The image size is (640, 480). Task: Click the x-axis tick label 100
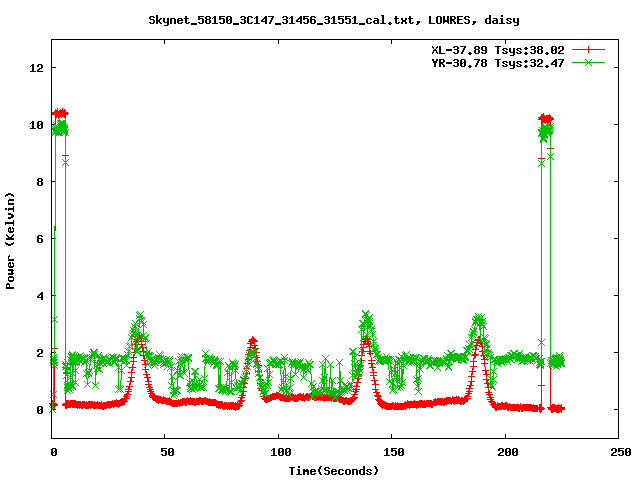click(280, 452)
